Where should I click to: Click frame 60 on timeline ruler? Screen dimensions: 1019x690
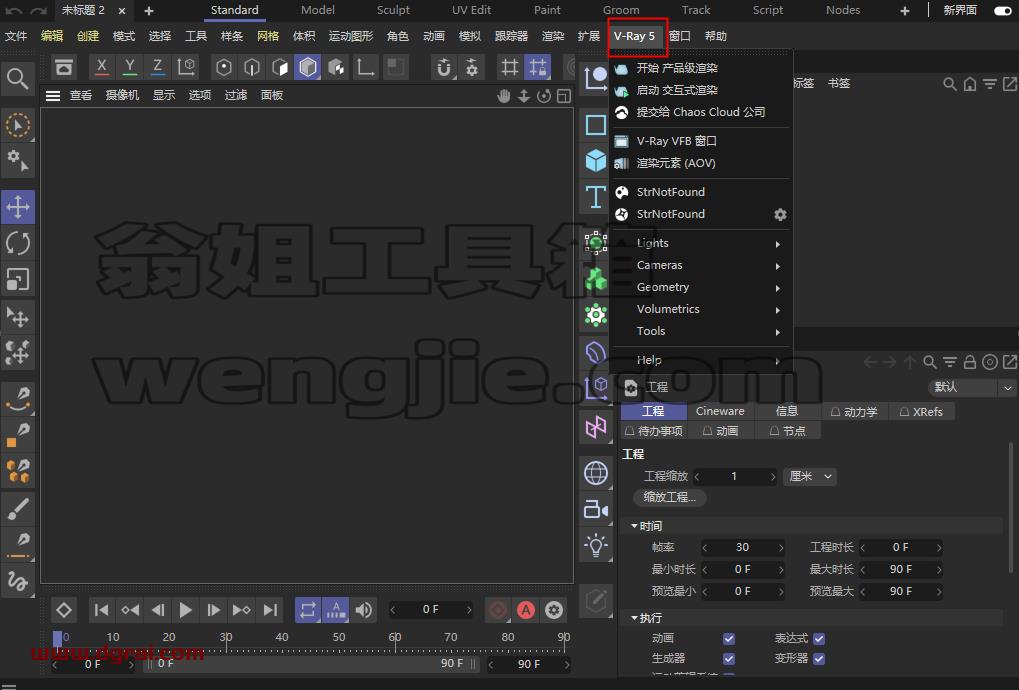coord(395,637)
